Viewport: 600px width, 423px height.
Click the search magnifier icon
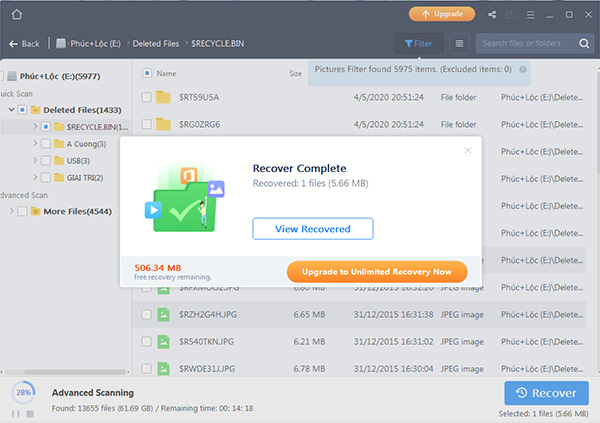click(584, 43)
